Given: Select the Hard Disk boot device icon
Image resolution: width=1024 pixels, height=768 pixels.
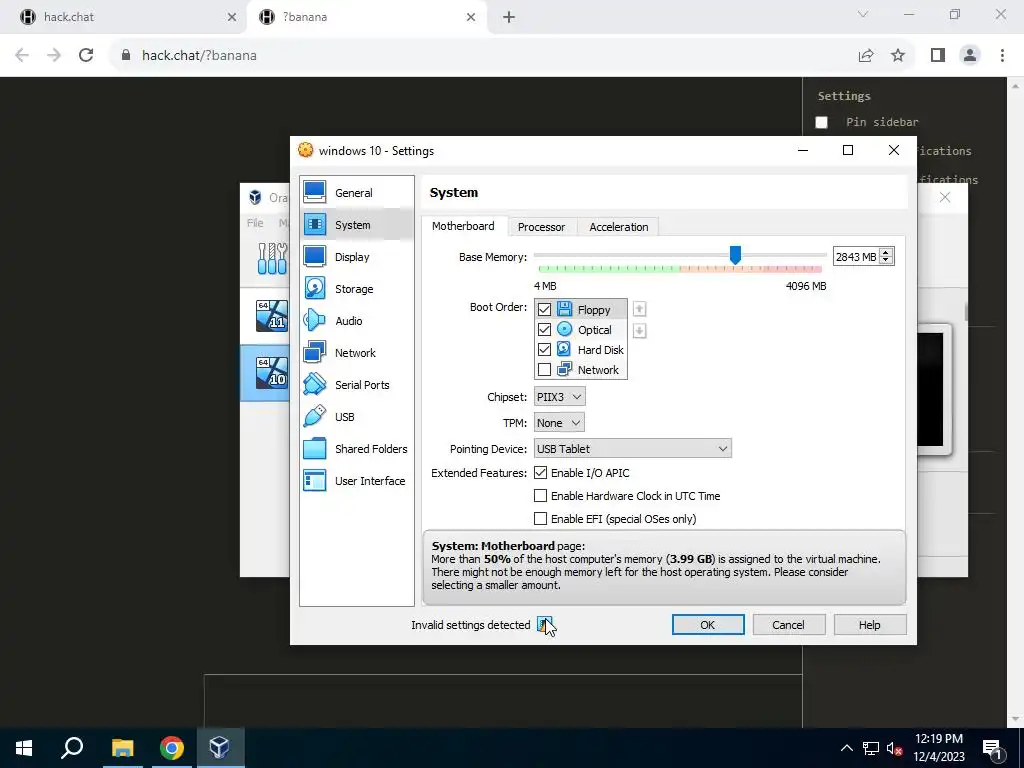Looking at the screenshot, I should (564, 349).
